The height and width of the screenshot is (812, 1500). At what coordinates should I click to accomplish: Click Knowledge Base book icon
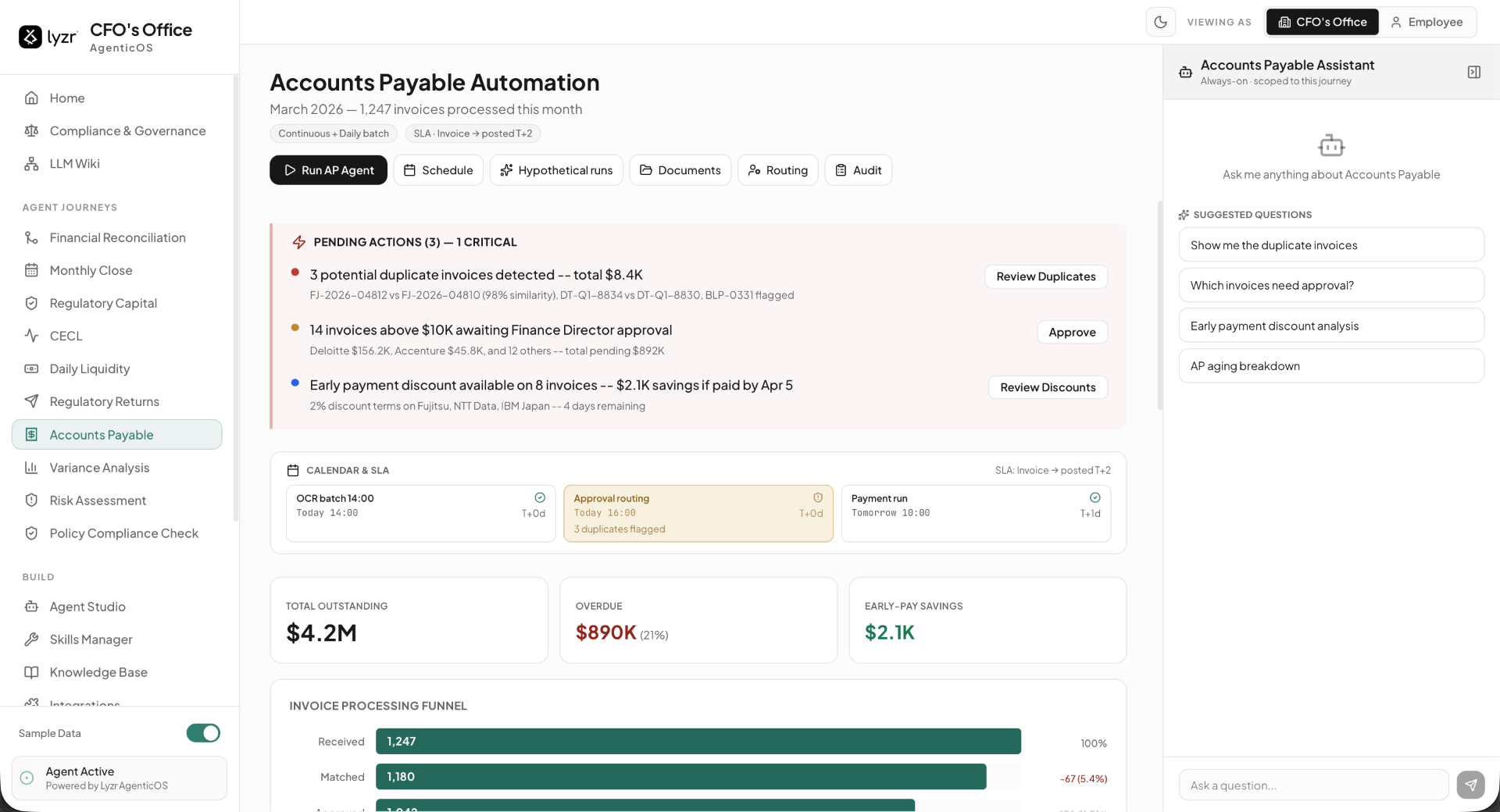(31, 672)
